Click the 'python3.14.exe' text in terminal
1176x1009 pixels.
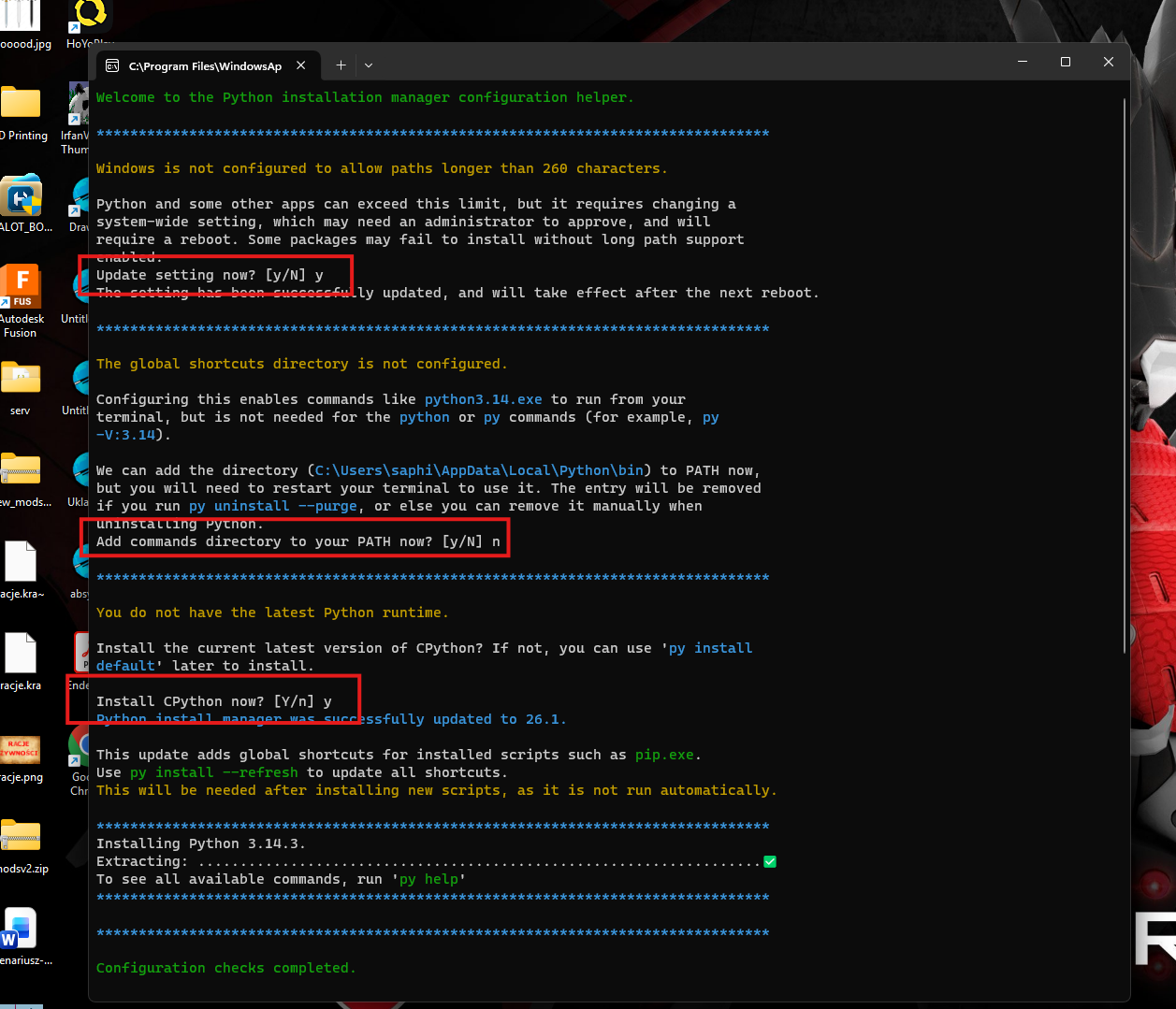484,399
